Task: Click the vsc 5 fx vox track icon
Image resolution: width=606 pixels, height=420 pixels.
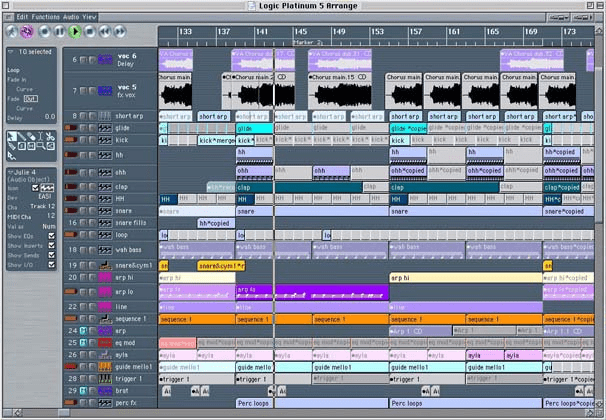Action: pos(105,90)
